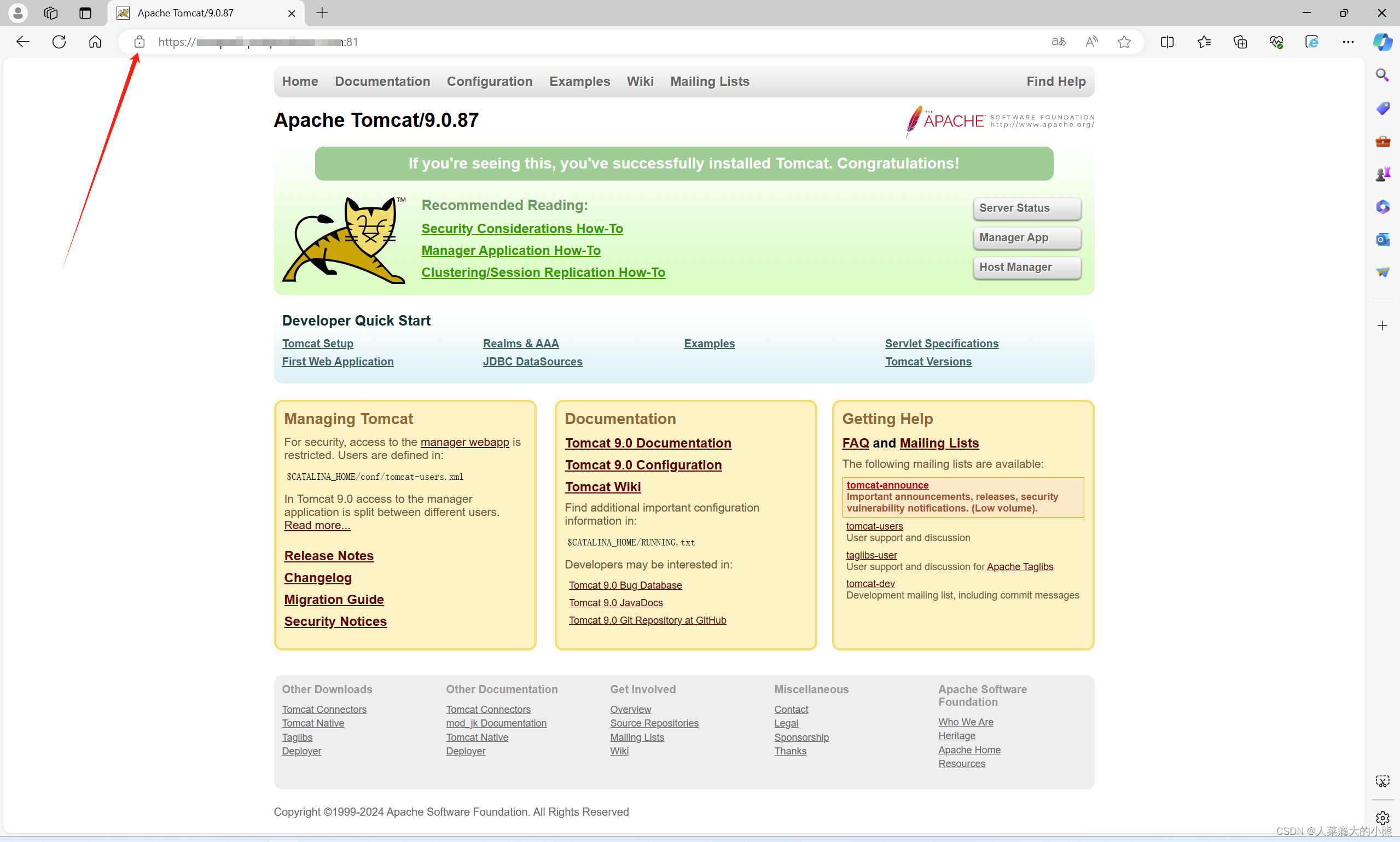The width and height of the screenshot is (1400, 842).
Task: Open the browser Collections icon
Action: click(1240, 42)
